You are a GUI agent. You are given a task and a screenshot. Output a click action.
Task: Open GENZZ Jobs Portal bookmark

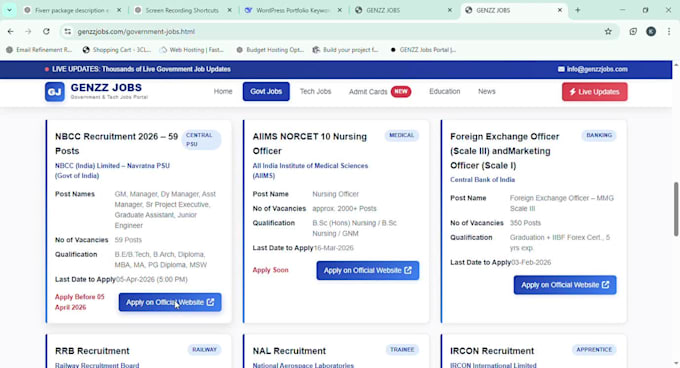tap(423, 50)
